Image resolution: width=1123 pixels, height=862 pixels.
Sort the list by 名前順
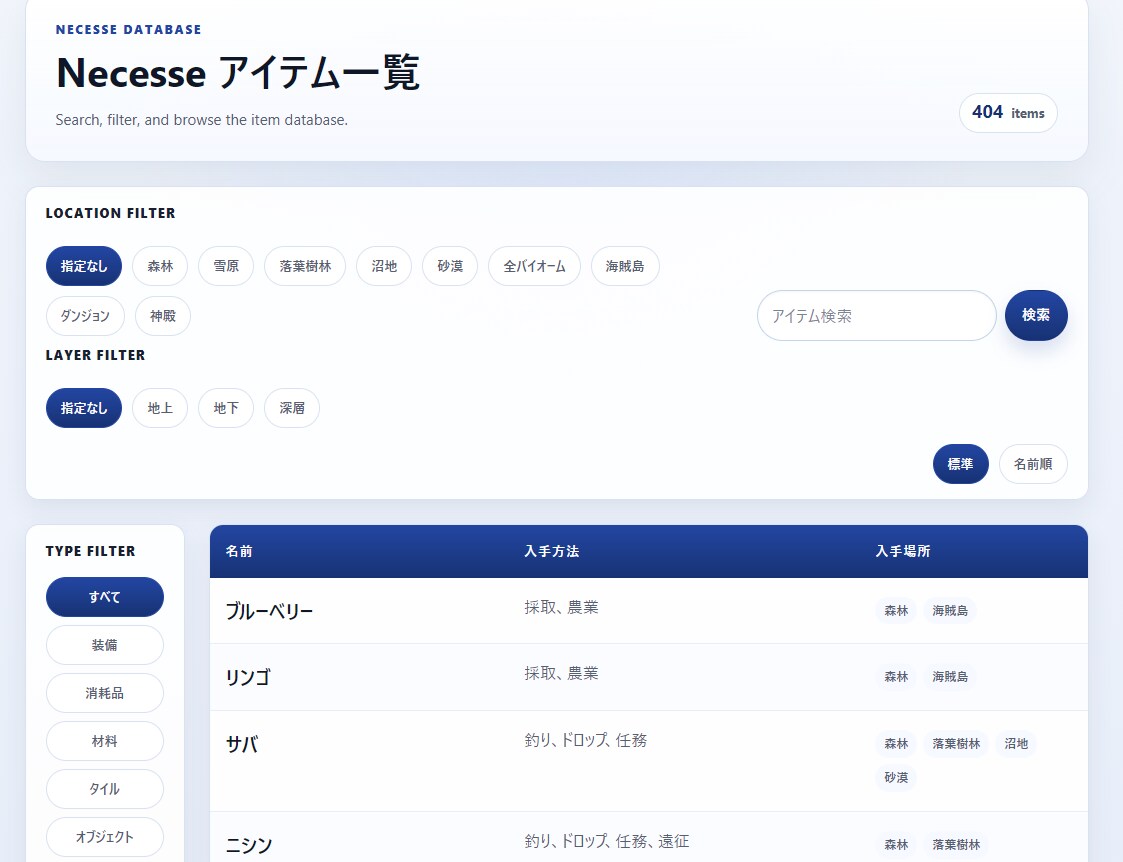click(x=1033, y=464)
